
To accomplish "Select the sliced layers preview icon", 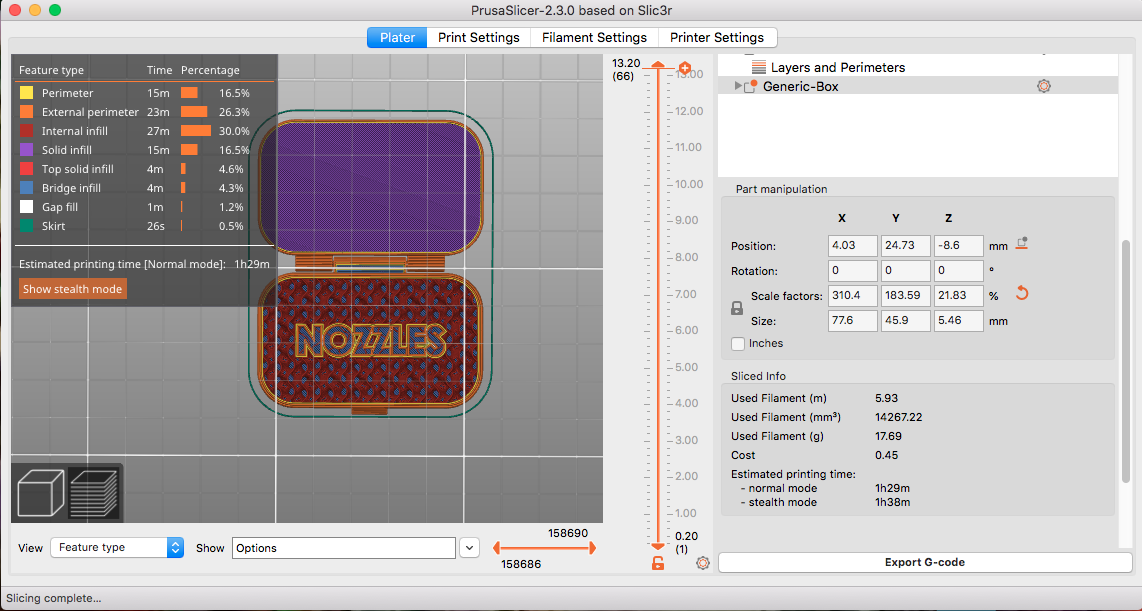I will [93, 493].
